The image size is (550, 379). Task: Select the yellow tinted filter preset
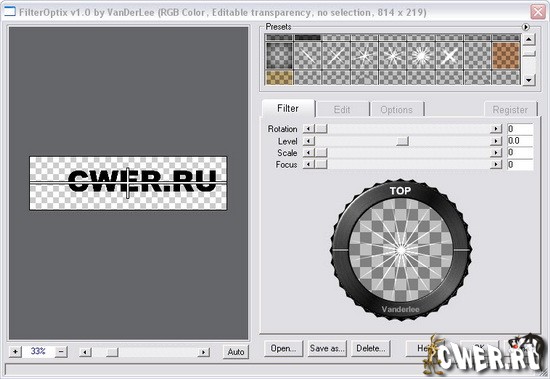point(279,78)
